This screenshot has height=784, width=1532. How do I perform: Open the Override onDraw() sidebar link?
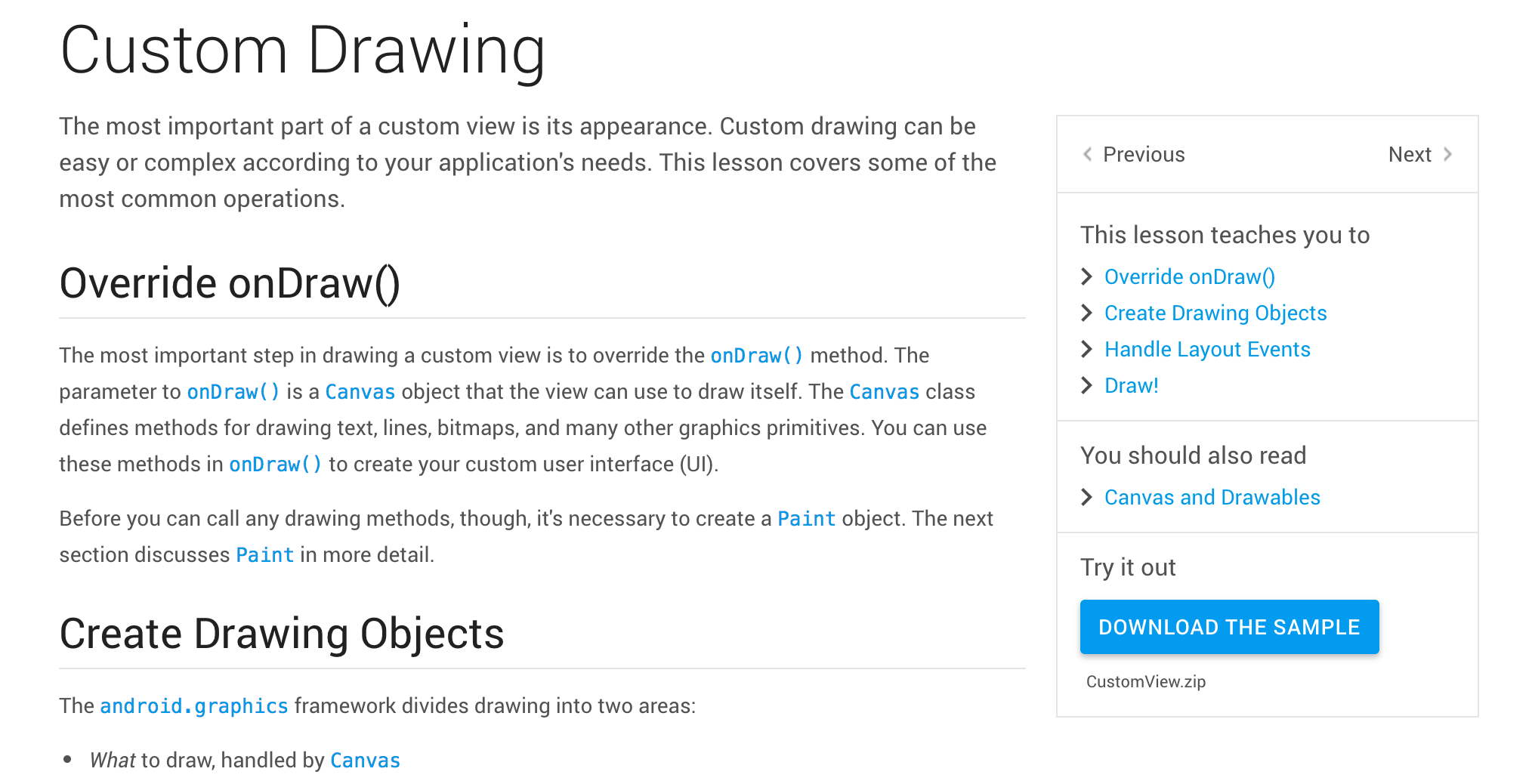(1190, 277)
